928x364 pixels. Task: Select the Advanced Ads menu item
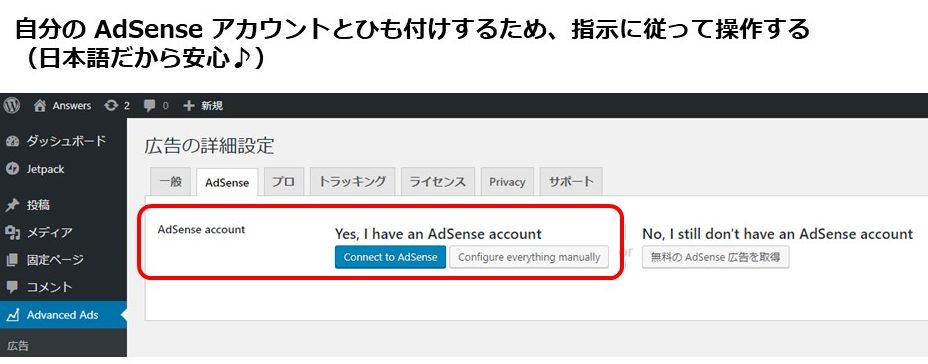pos(63,315)
